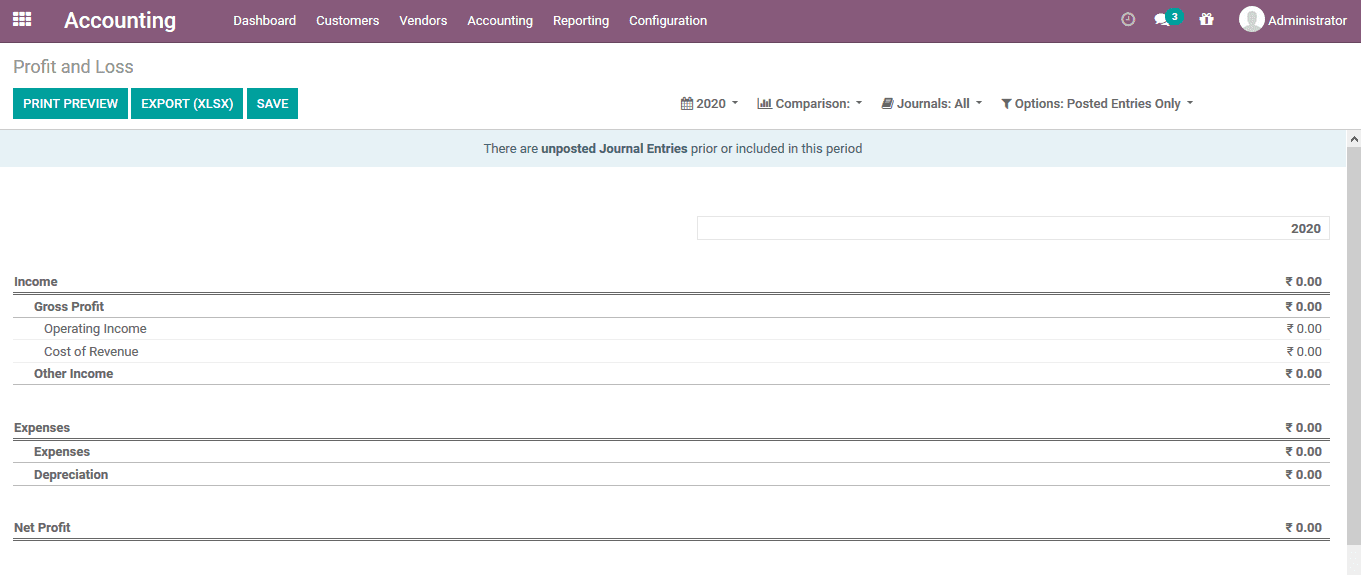1361x575 pixels.
Task: Open the activities clock icon
Action: (1128, 19)
